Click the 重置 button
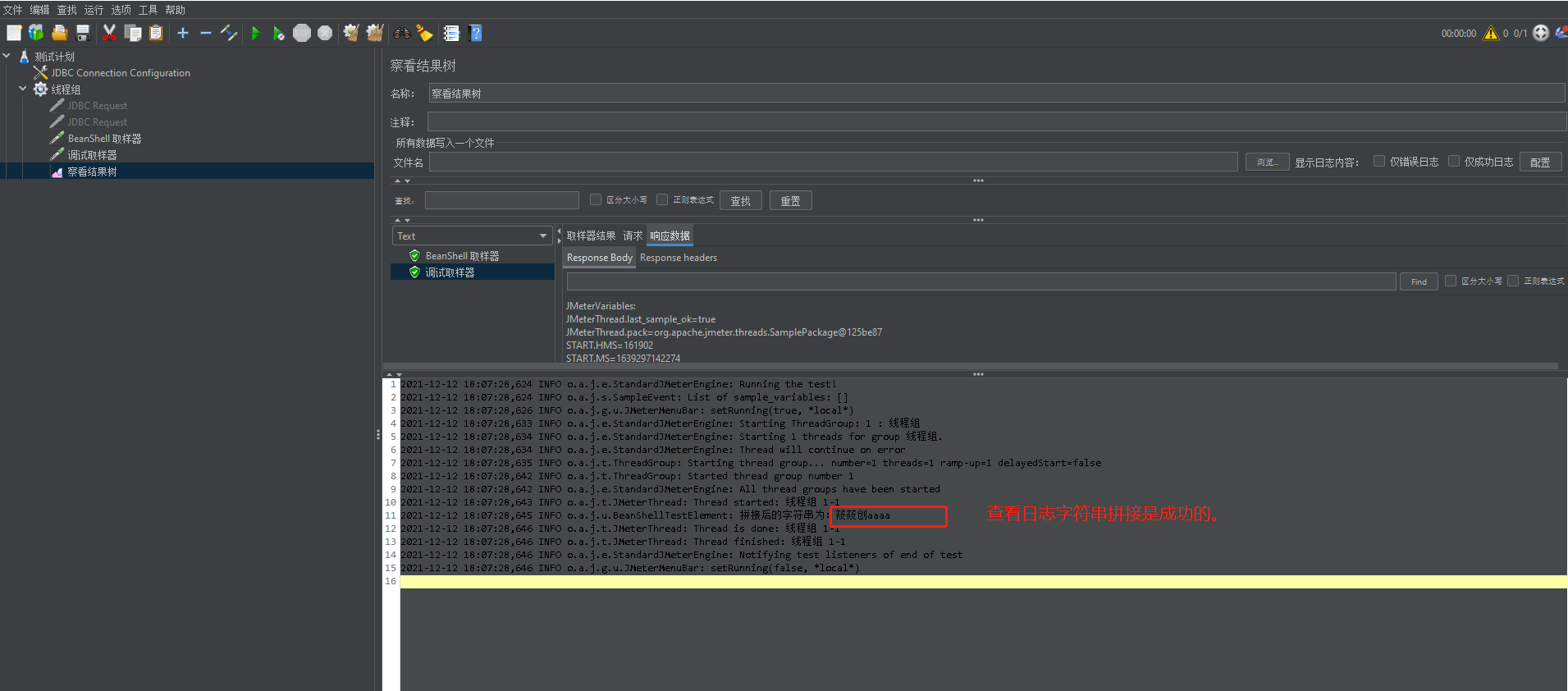 pyautogui.click(x=790, y=201)
